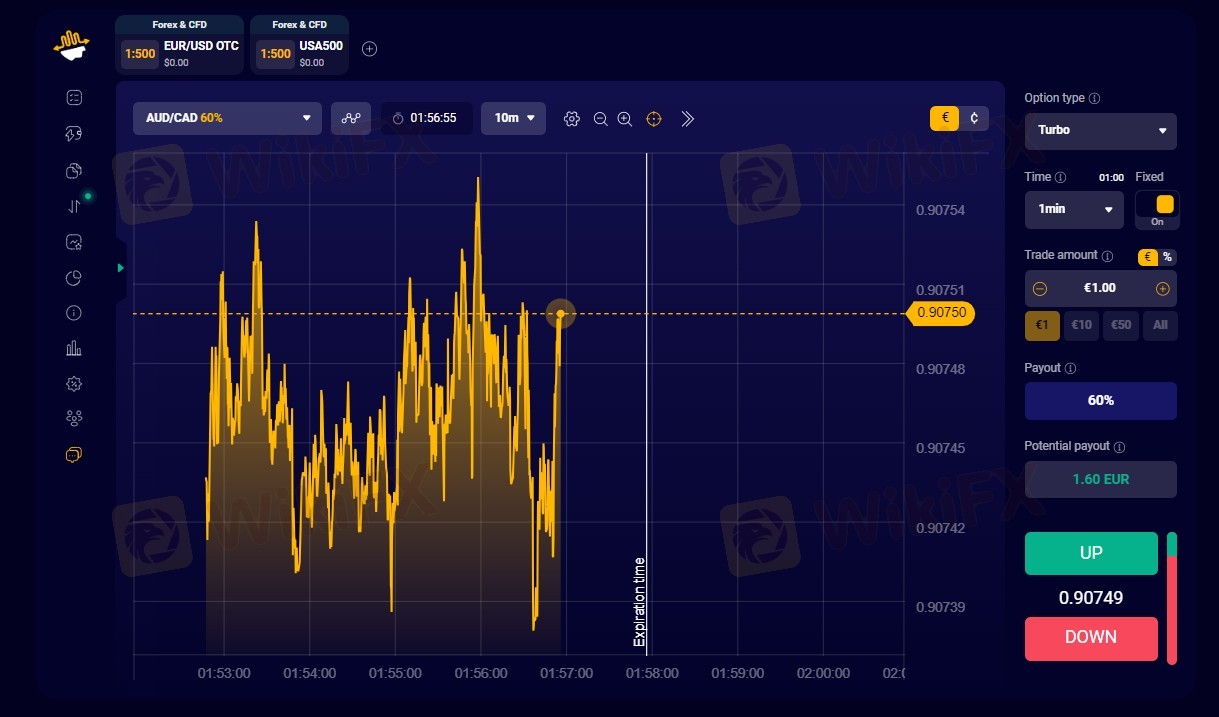Expand the sidebar panel with the green arrow
The image size is (1219, 717).
(121, 268)
